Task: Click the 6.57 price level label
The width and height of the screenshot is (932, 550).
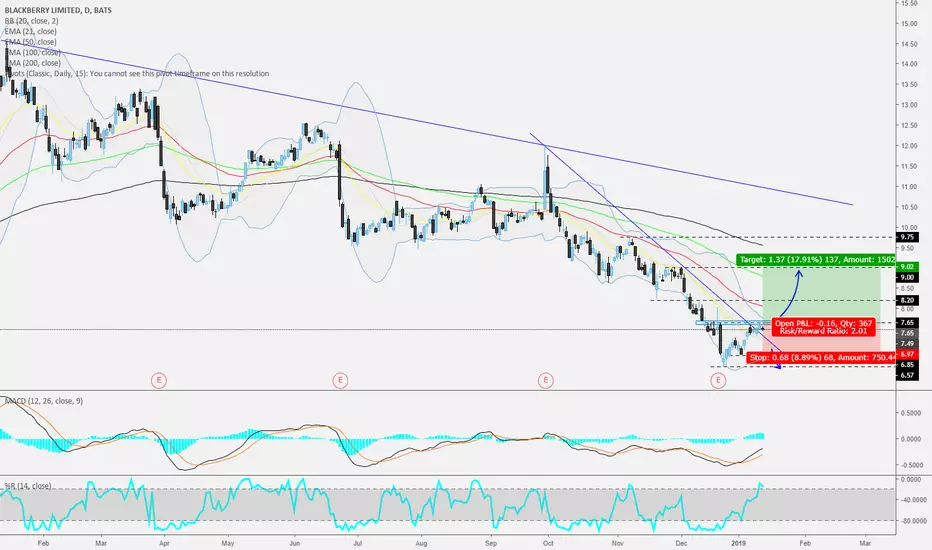Action: pos(908,375)
